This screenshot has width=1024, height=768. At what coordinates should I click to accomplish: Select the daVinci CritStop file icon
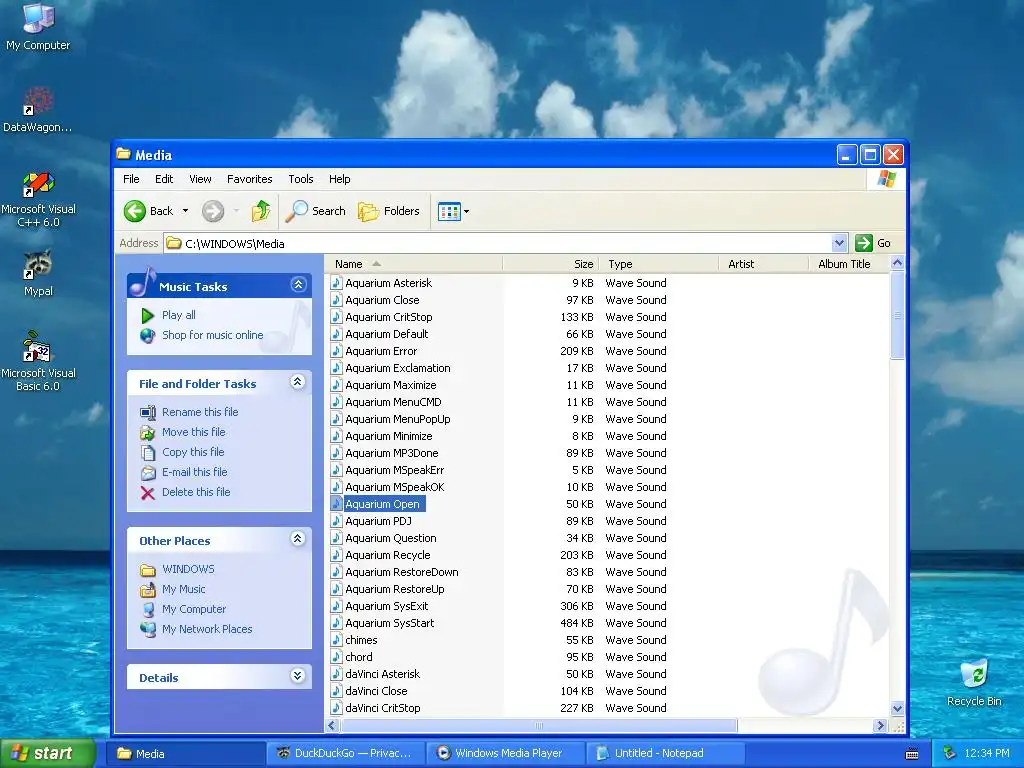pos(336,708)
